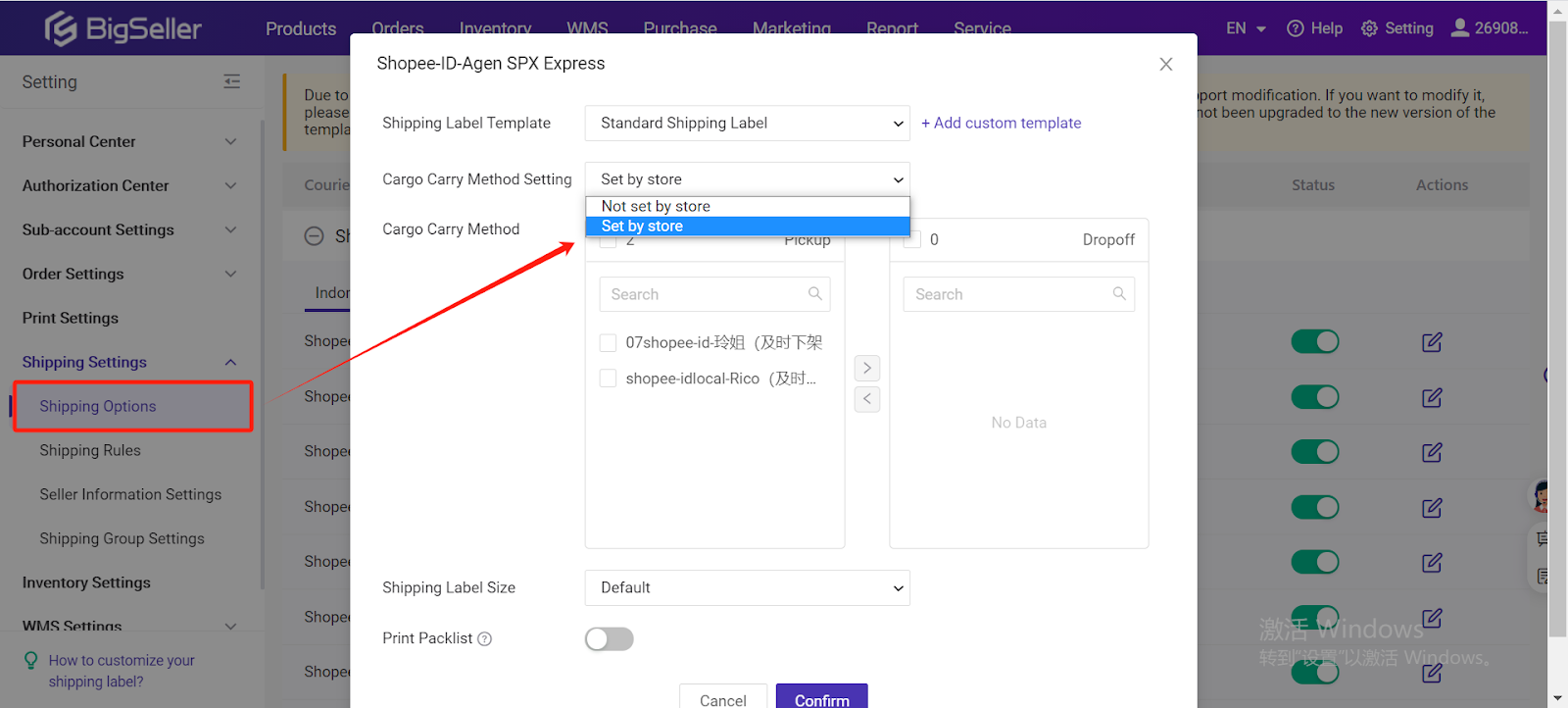
Task: Open the Cargo Carry Method Setting dropdown
Action: coord(747,179)
